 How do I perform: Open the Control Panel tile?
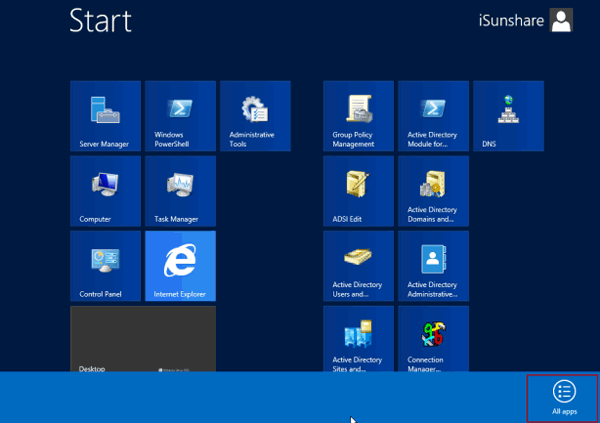point(106,266)
